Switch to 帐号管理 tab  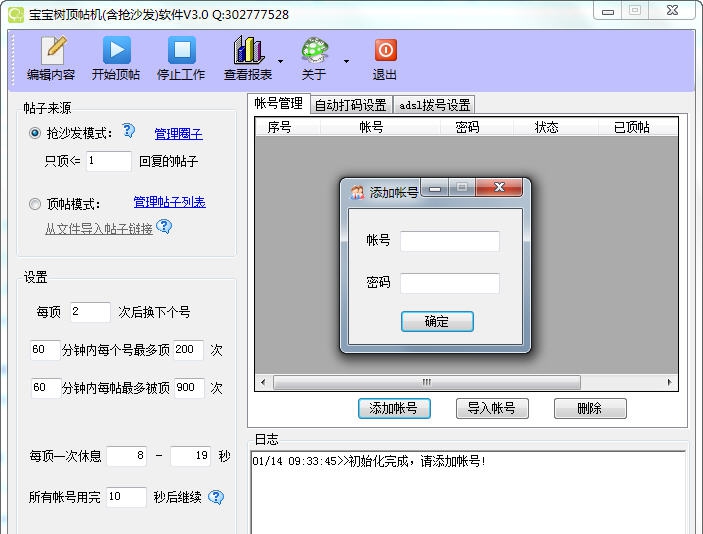click(278, 104)
